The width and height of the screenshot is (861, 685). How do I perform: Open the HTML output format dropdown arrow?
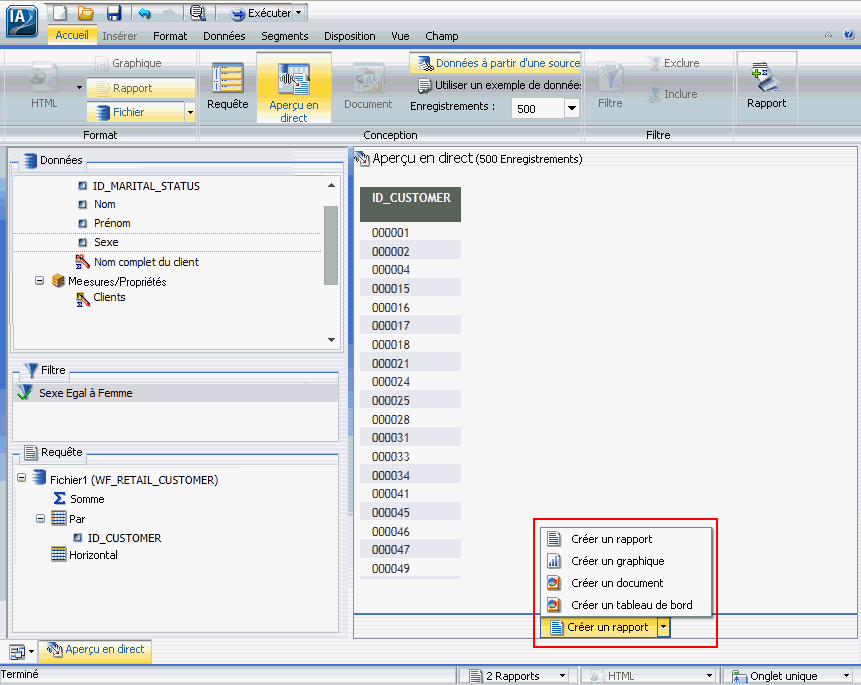[79, 87]
